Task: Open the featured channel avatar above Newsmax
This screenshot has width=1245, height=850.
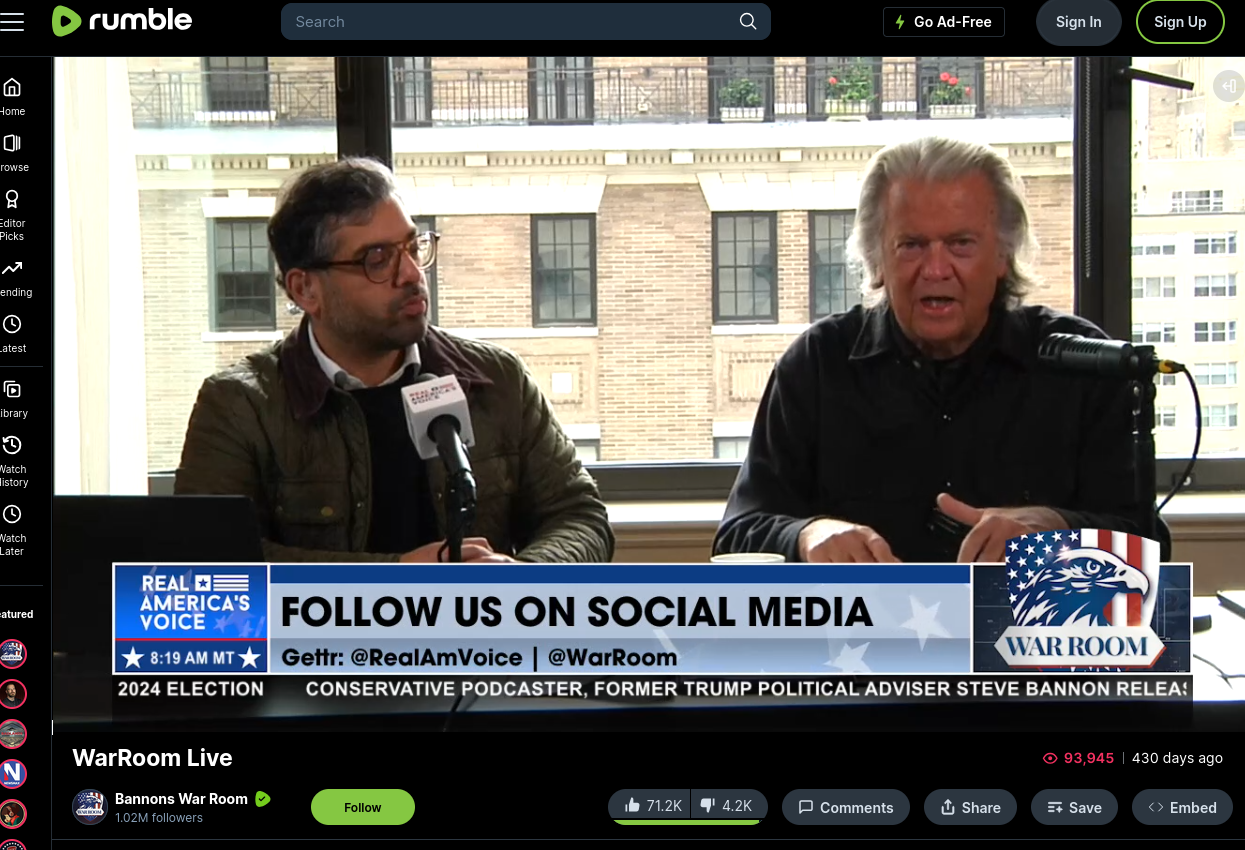Action: [x=13, y=734]
